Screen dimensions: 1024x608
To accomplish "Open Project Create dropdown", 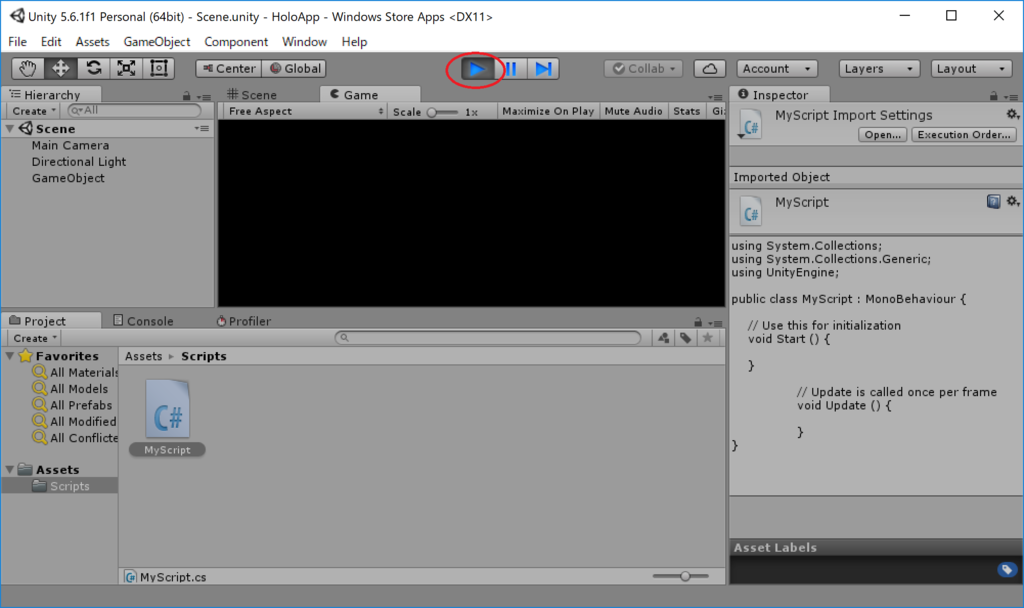I will point(35,338).
